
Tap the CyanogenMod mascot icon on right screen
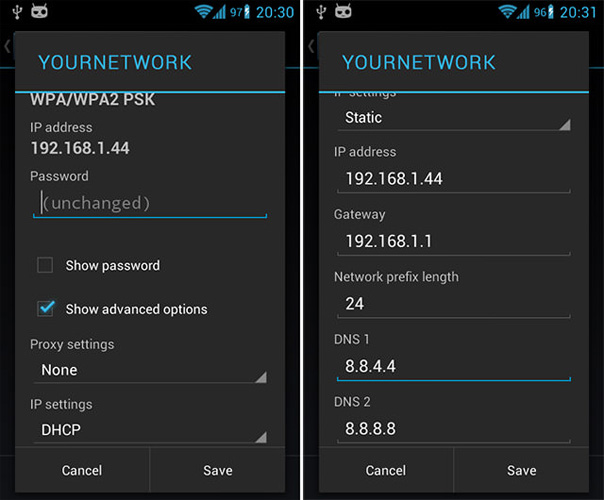pyautogui.click(x=343, y=11)
